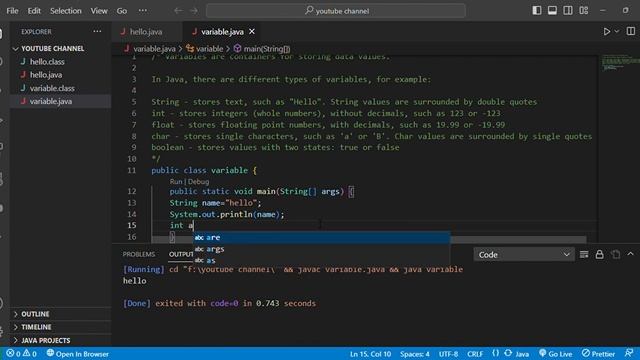Split the editor right
The height and width of the screenshot is (360, 640).
pos(631,31)
